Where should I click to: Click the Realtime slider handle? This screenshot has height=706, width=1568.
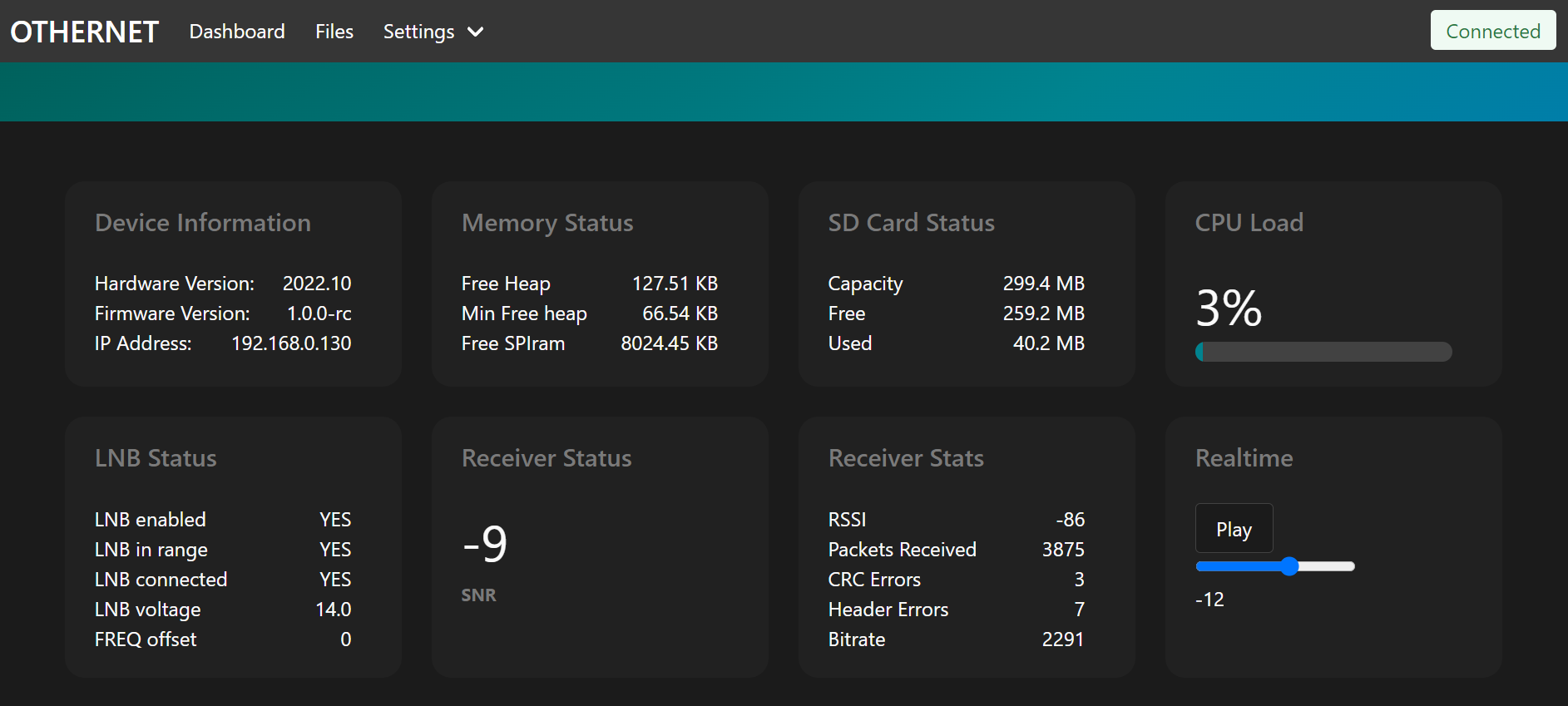(x=1289, y=566)
